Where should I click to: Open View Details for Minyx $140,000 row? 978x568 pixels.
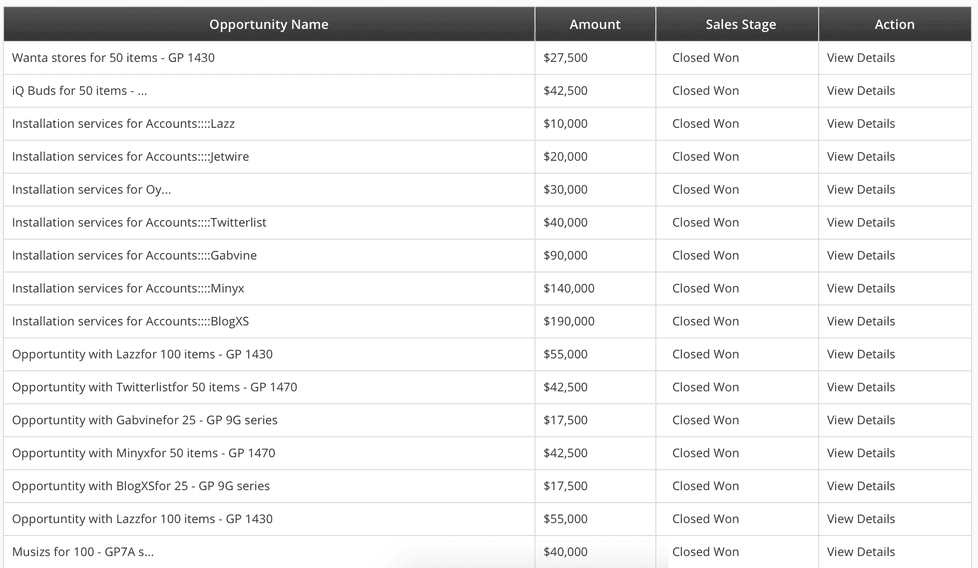coord(861,289)
